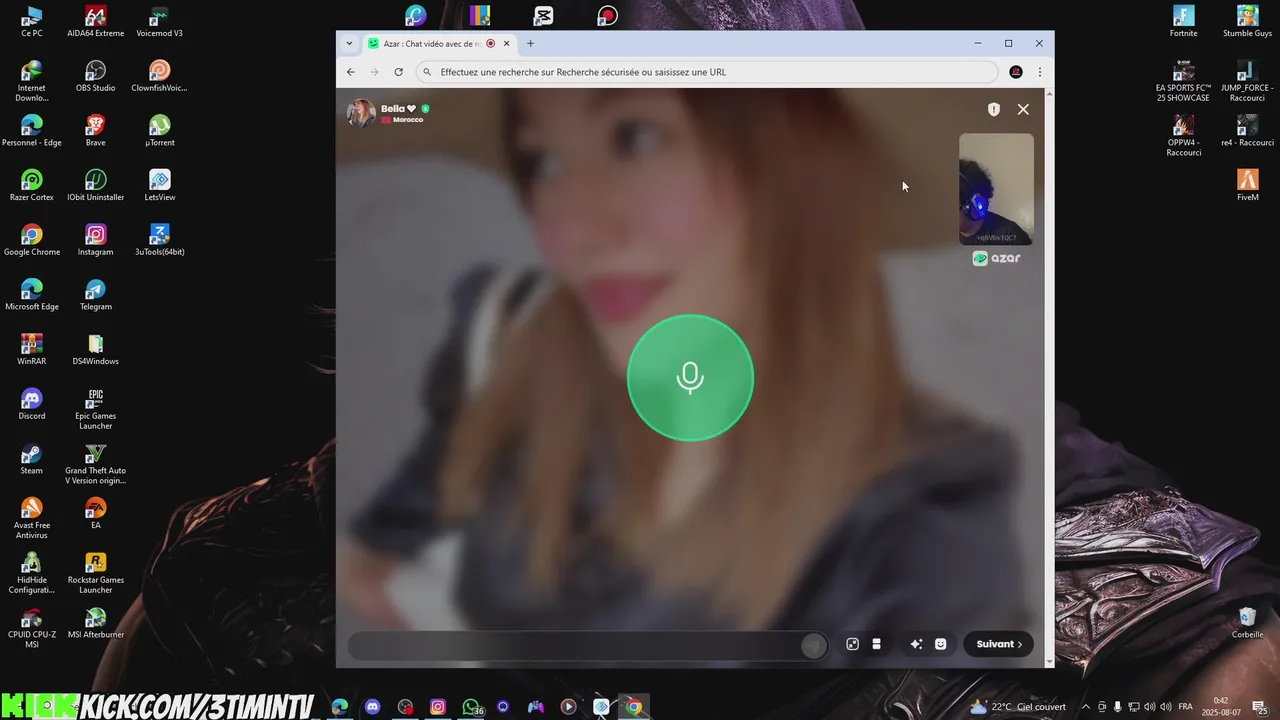Open Bella's profile avatar
Screen dimensions: 1280x720
tap(361, 113)
